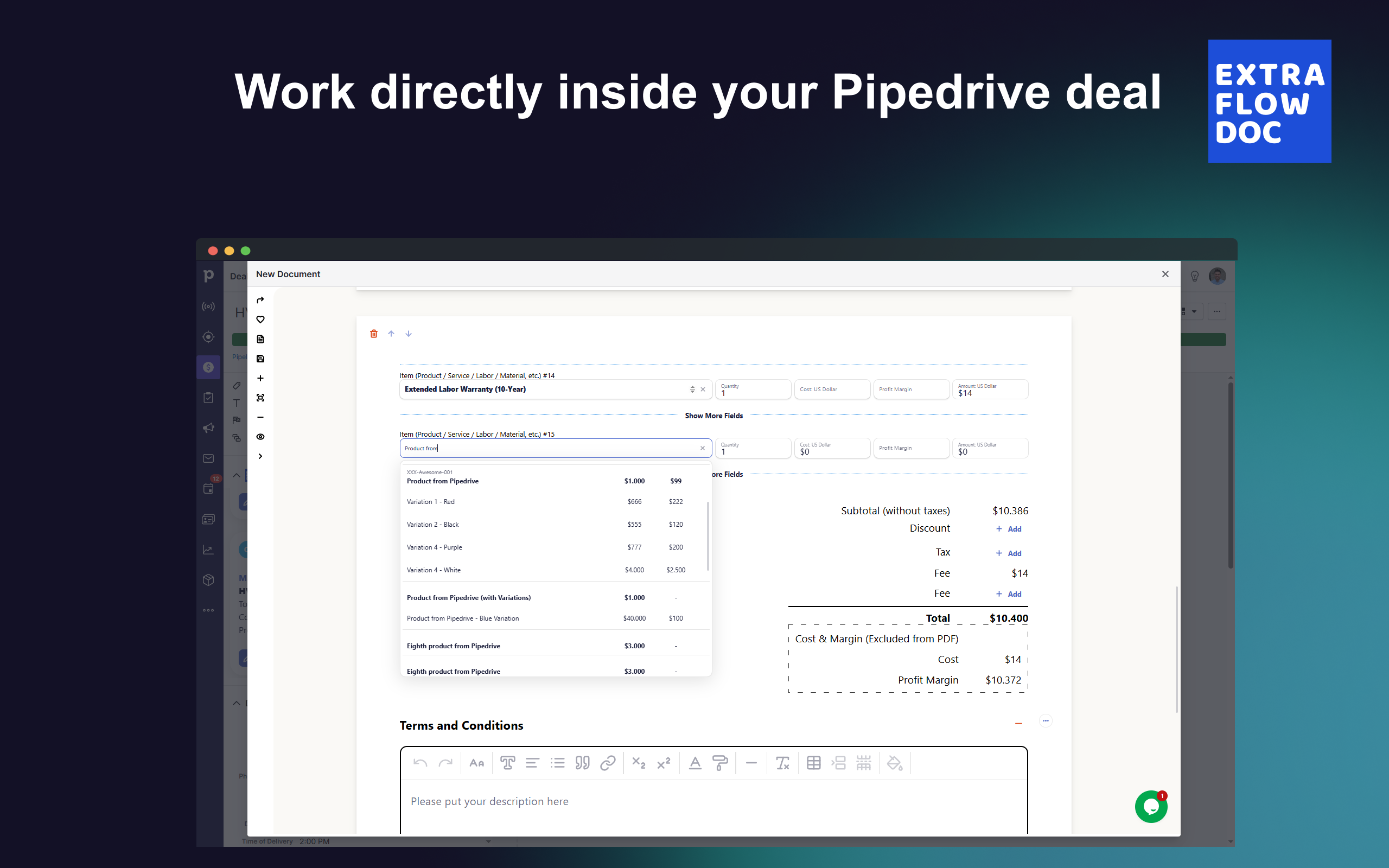Screen dimensions: 1389x868
Task: Move the section down with the down arrow
Action: pos(408,334)
